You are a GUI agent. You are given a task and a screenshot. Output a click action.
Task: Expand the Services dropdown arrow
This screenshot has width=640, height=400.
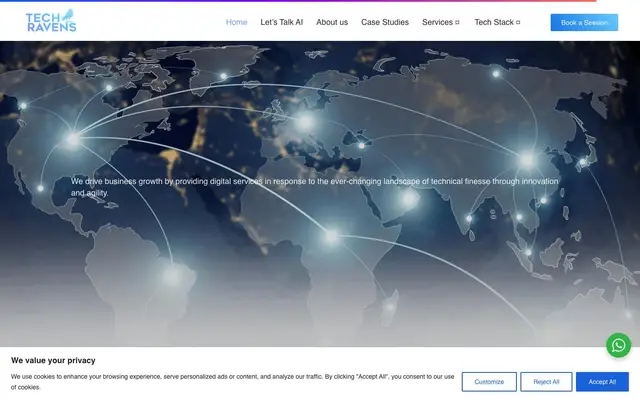[457, 22]
